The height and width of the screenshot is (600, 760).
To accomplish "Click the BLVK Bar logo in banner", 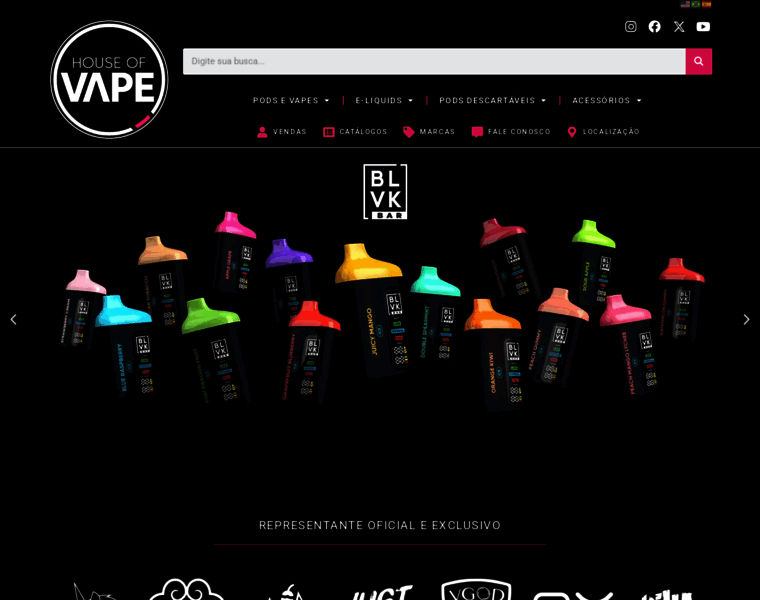I will (x=385, y=191).
